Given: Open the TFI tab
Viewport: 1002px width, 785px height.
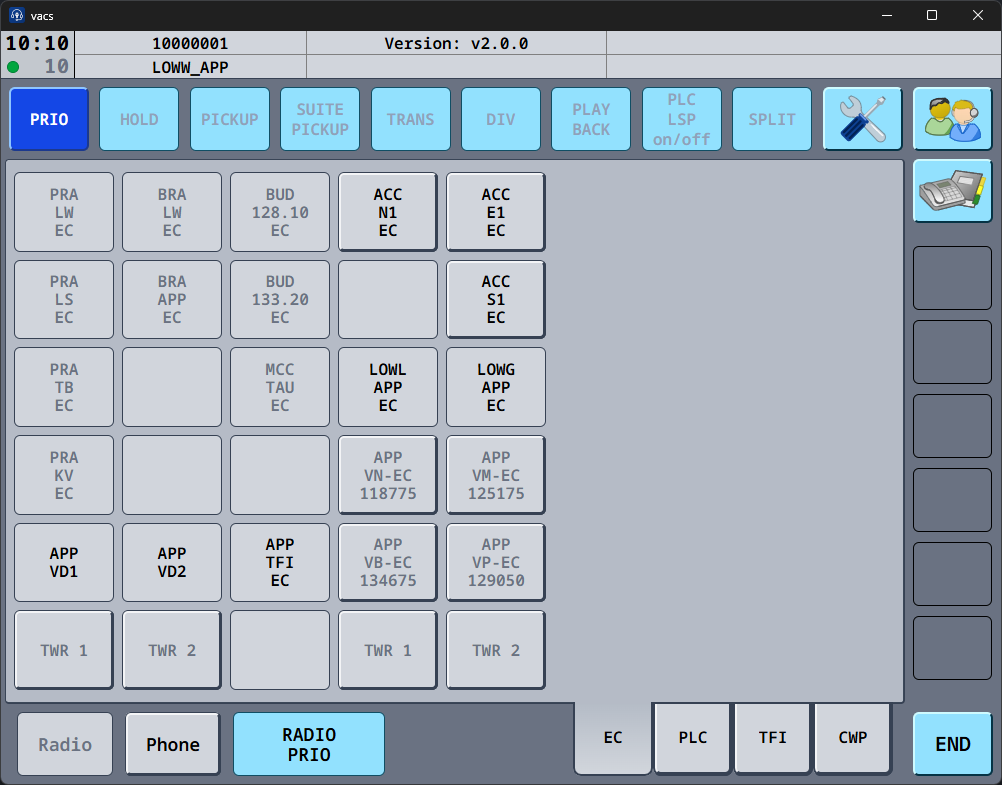Looking at the screenshot, I should 773,738.
